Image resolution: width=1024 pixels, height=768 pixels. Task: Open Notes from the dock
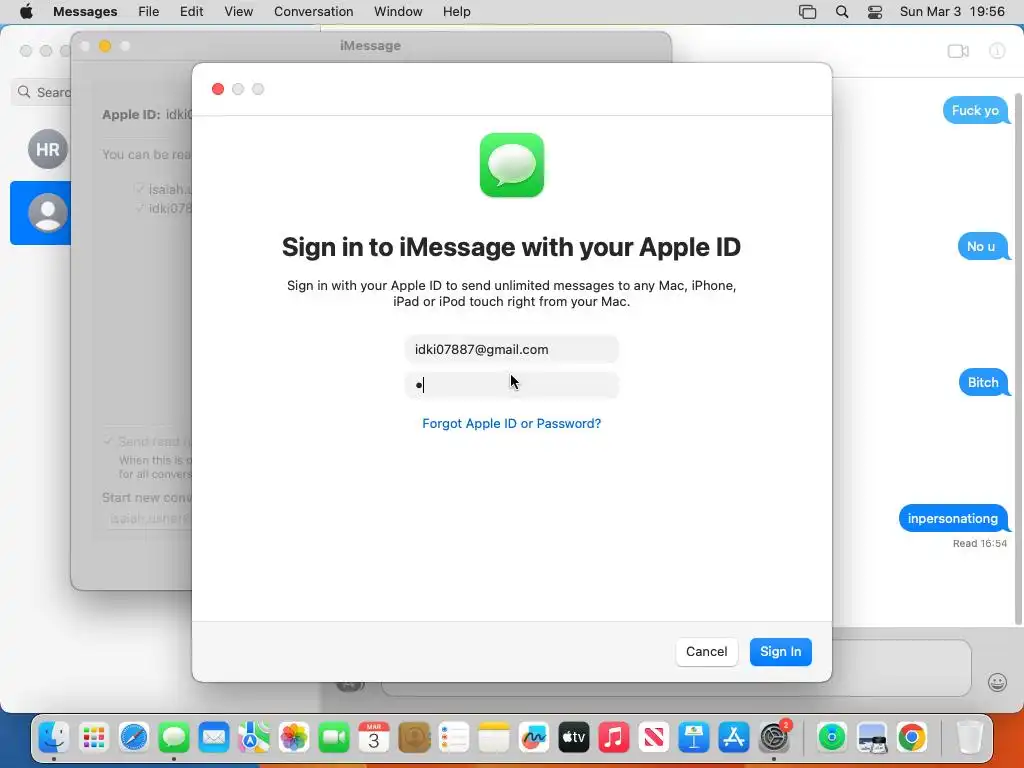tap(494, 738)
